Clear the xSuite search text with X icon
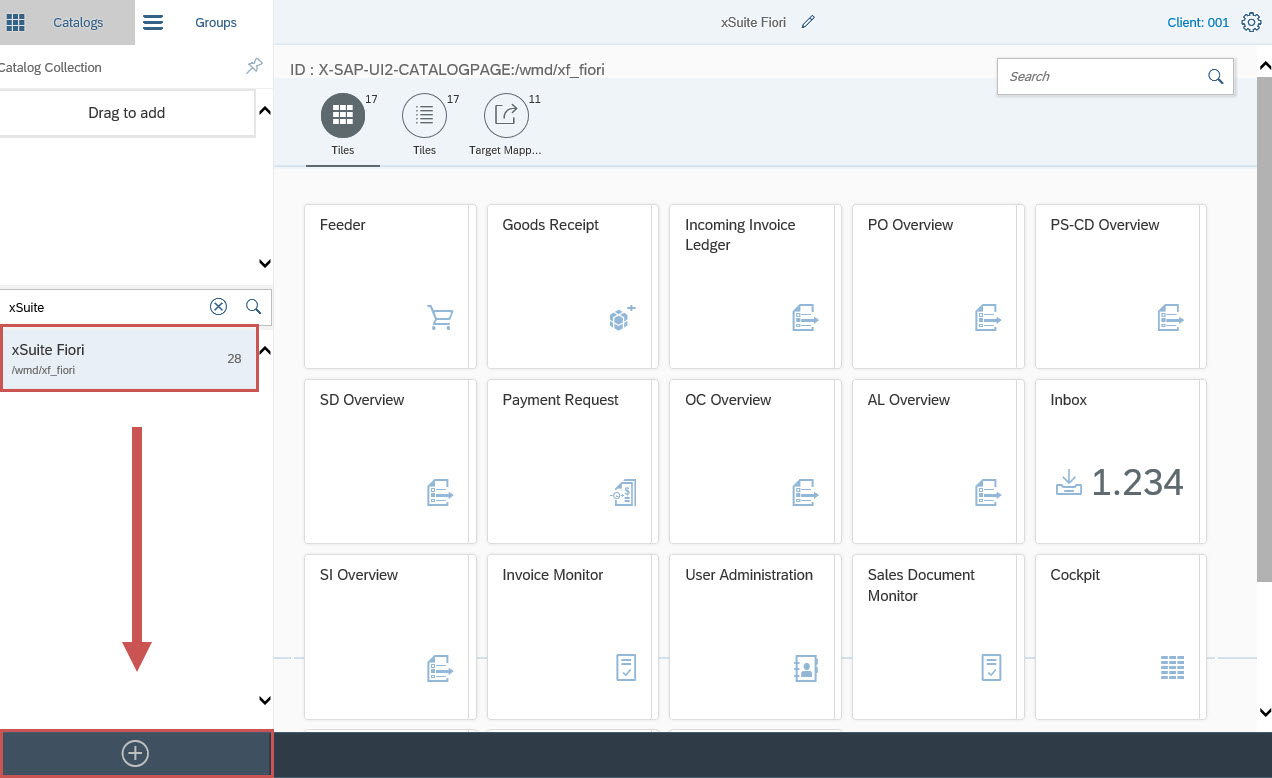This screenshot has height=778, width=1272. [218, 307]
